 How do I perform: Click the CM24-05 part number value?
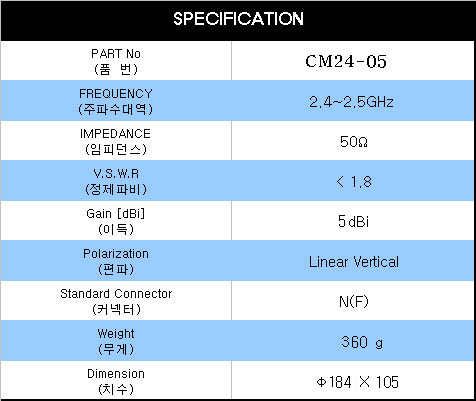346,62
